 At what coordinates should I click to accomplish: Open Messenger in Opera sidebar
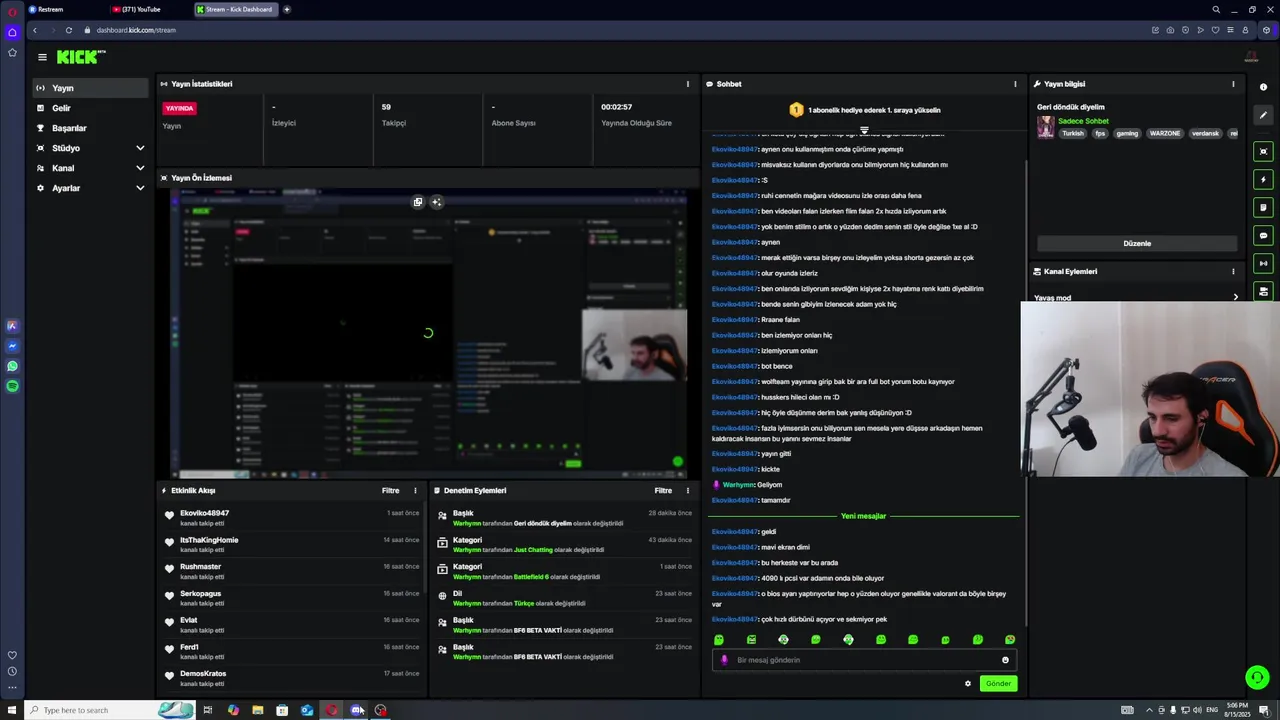point(12,346)
